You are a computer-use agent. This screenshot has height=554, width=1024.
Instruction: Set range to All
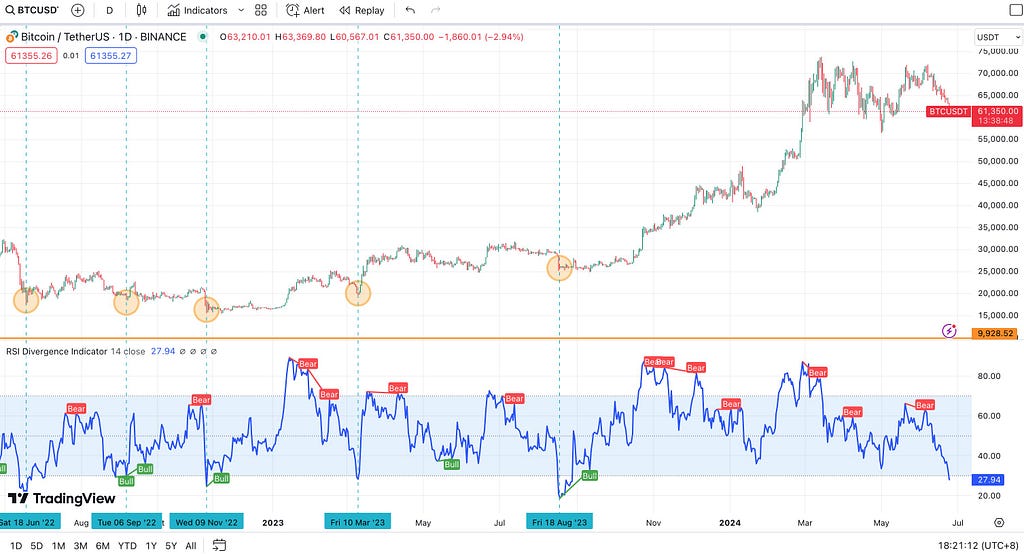pyautogui.click(x=191, y=546)
